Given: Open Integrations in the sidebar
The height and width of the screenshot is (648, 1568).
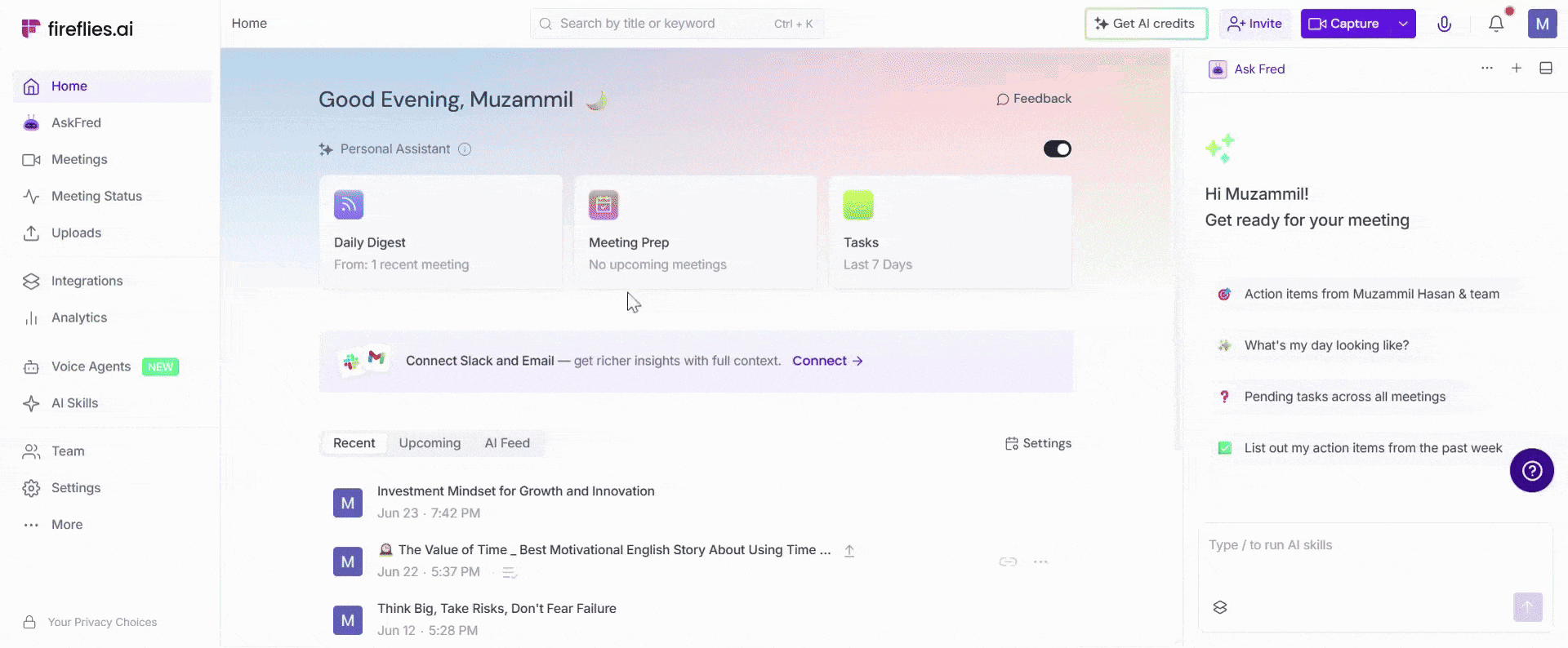Looking at the screenshot, I should (112, 282).
